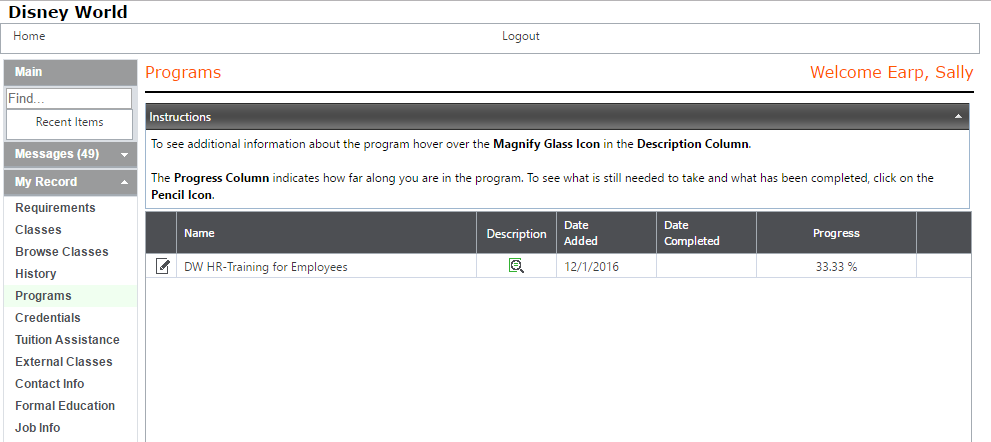Expand the Messages (49) section

70,154
